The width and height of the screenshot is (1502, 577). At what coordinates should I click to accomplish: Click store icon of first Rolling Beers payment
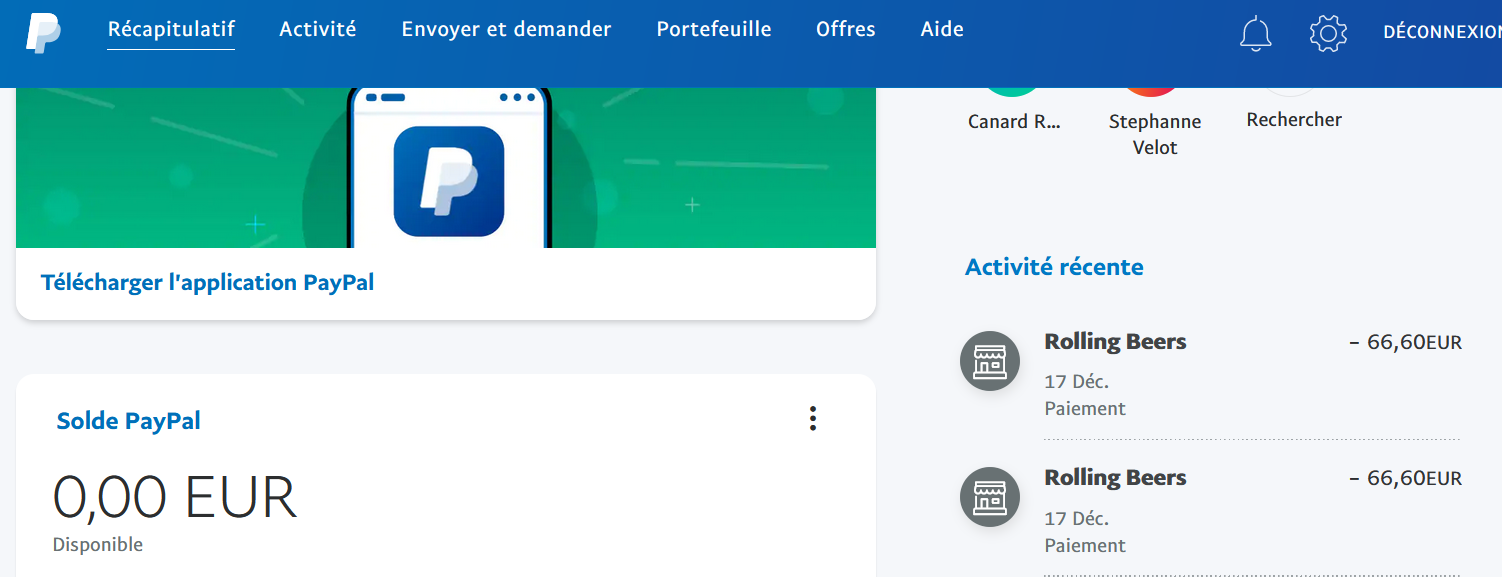[x=990, y=361]
